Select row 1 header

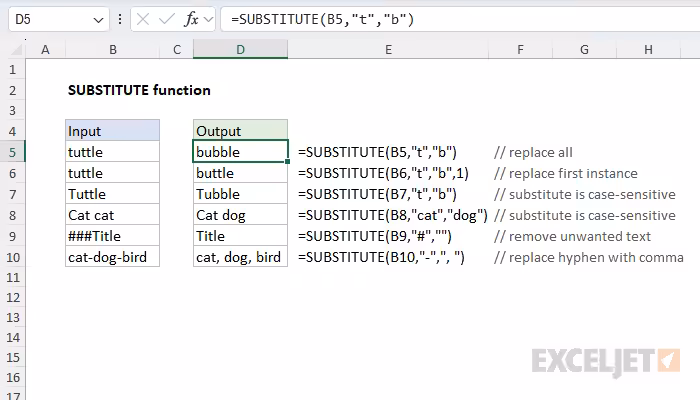point(12,70)
